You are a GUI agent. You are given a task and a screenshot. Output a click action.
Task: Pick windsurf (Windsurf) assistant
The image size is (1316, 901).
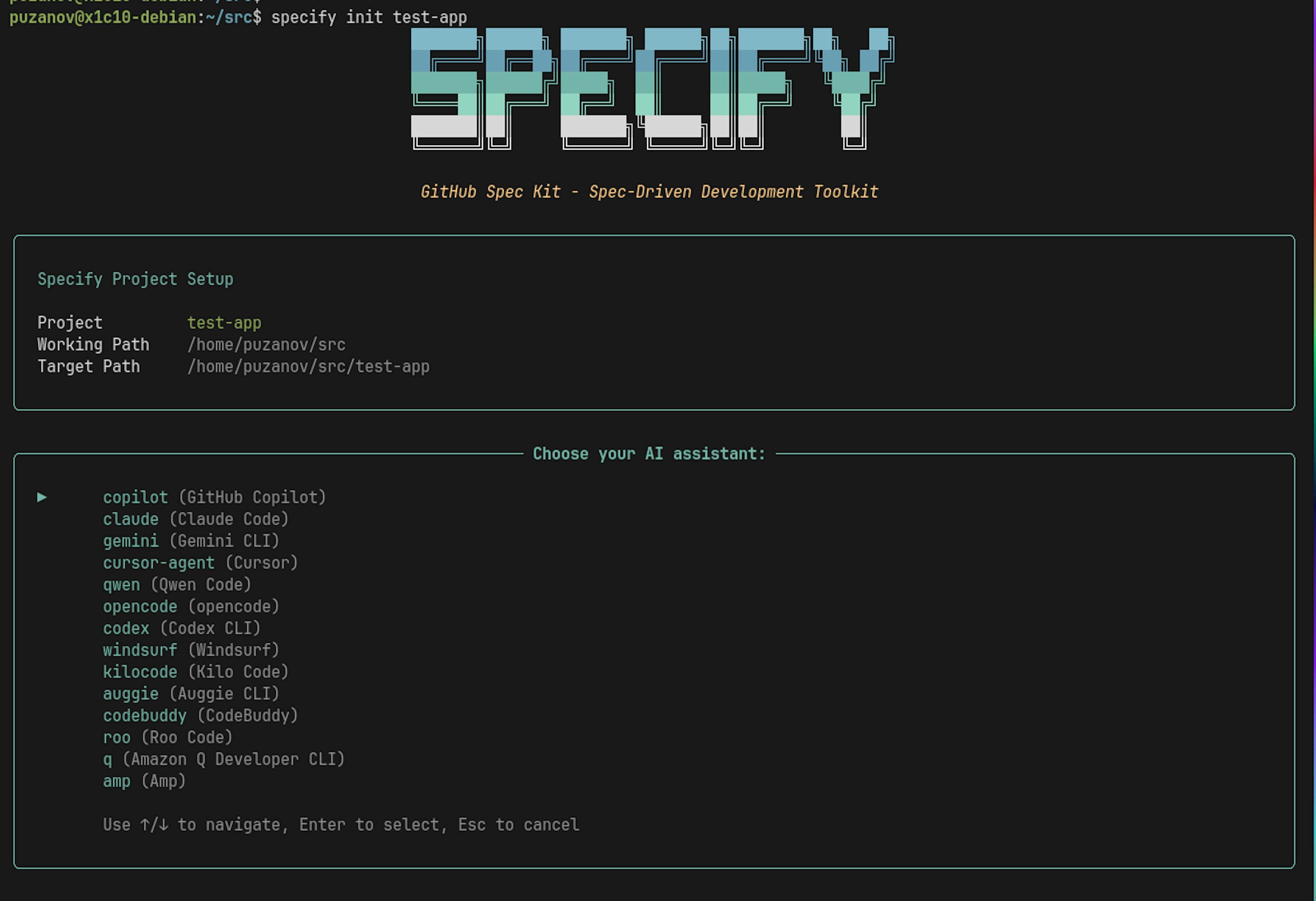(191, 650)
